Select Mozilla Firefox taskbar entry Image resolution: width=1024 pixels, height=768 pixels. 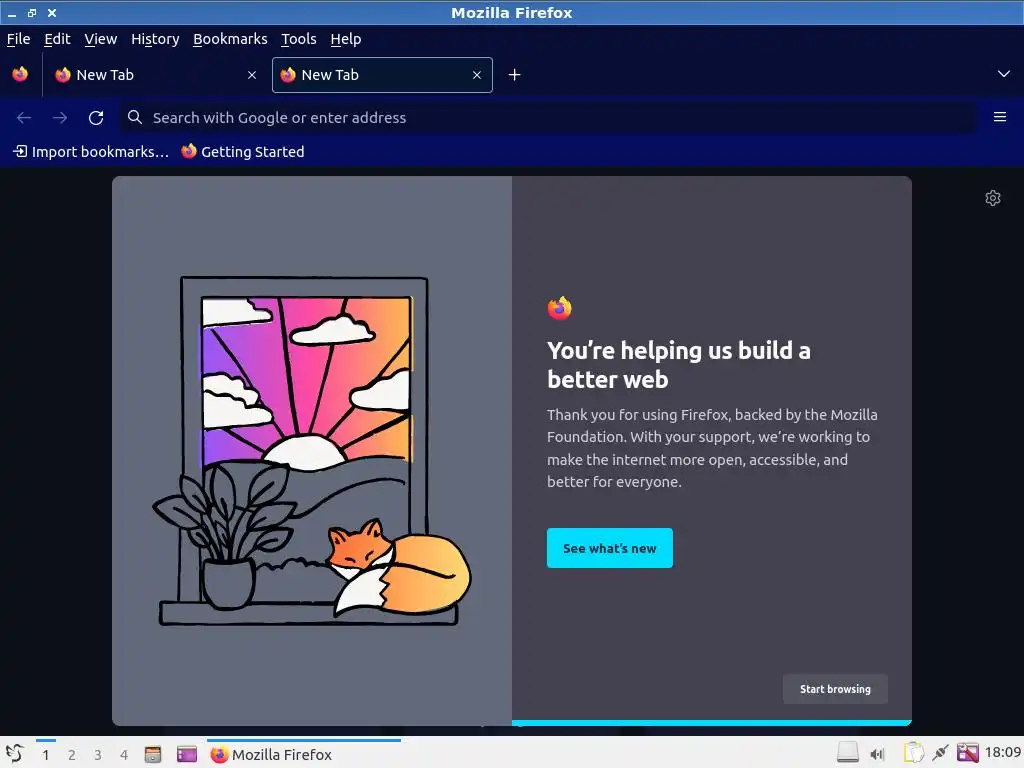pyautogui.click(x=304, y=754)
